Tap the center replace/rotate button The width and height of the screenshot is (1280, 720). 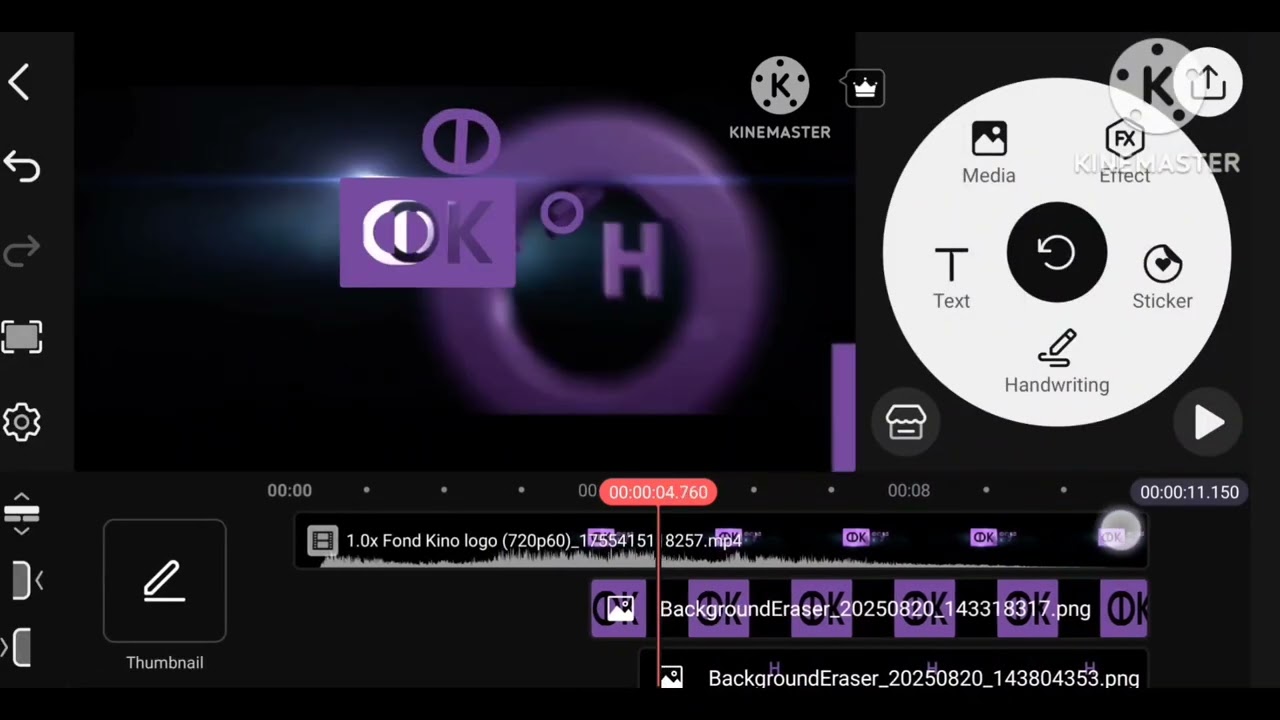1057,252
